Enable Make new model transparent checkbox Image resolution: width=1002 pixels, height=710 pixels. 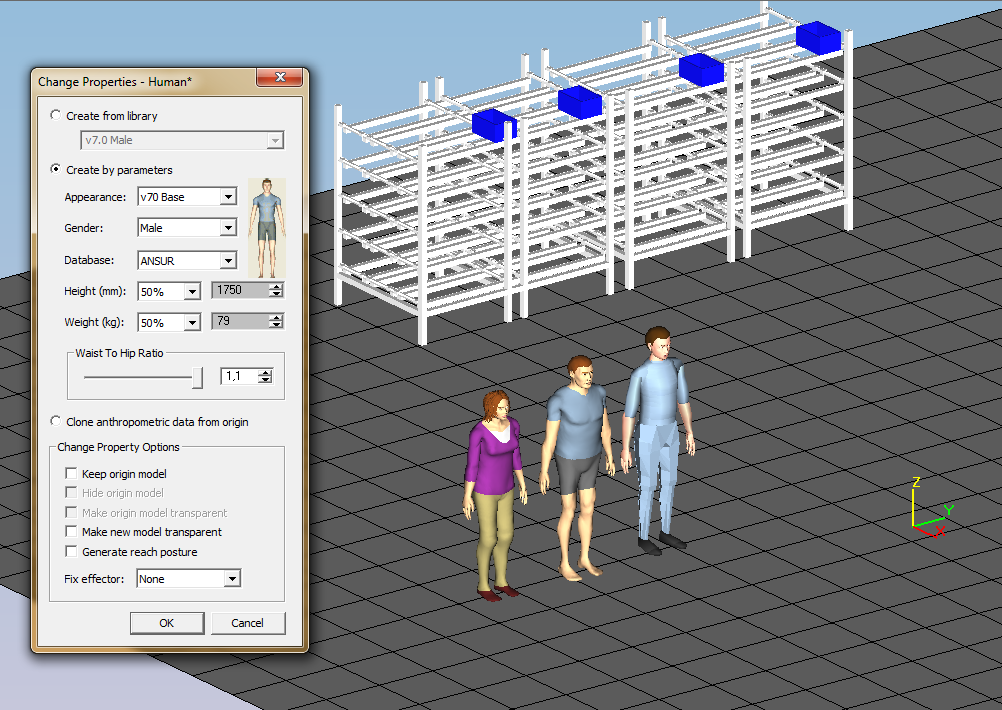click(71, 532)
